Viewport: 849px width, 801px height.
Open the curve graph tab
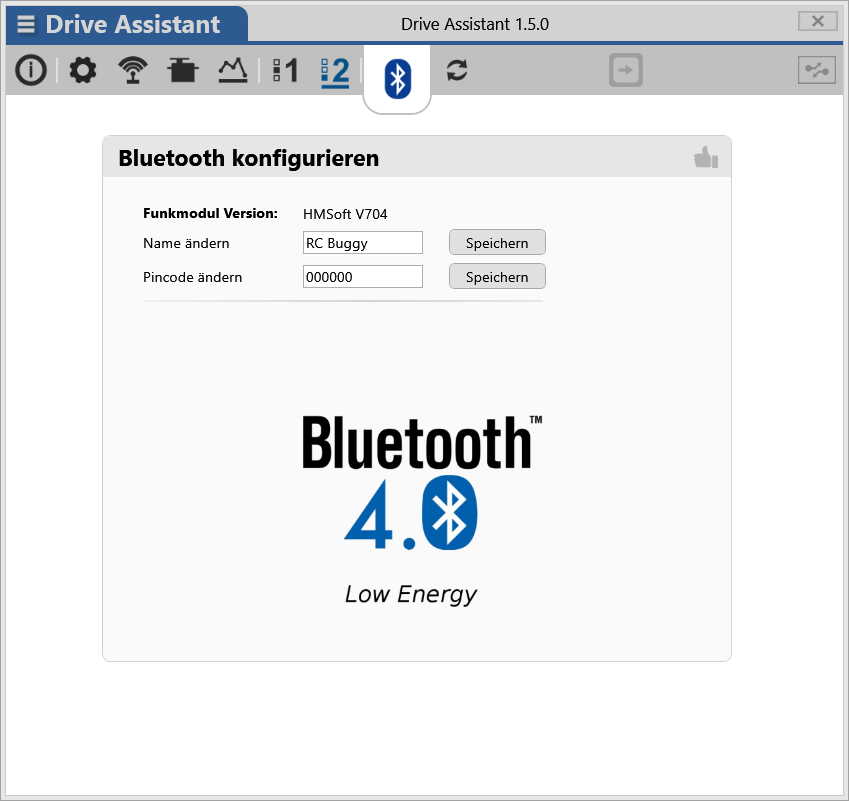coord(233,70)
